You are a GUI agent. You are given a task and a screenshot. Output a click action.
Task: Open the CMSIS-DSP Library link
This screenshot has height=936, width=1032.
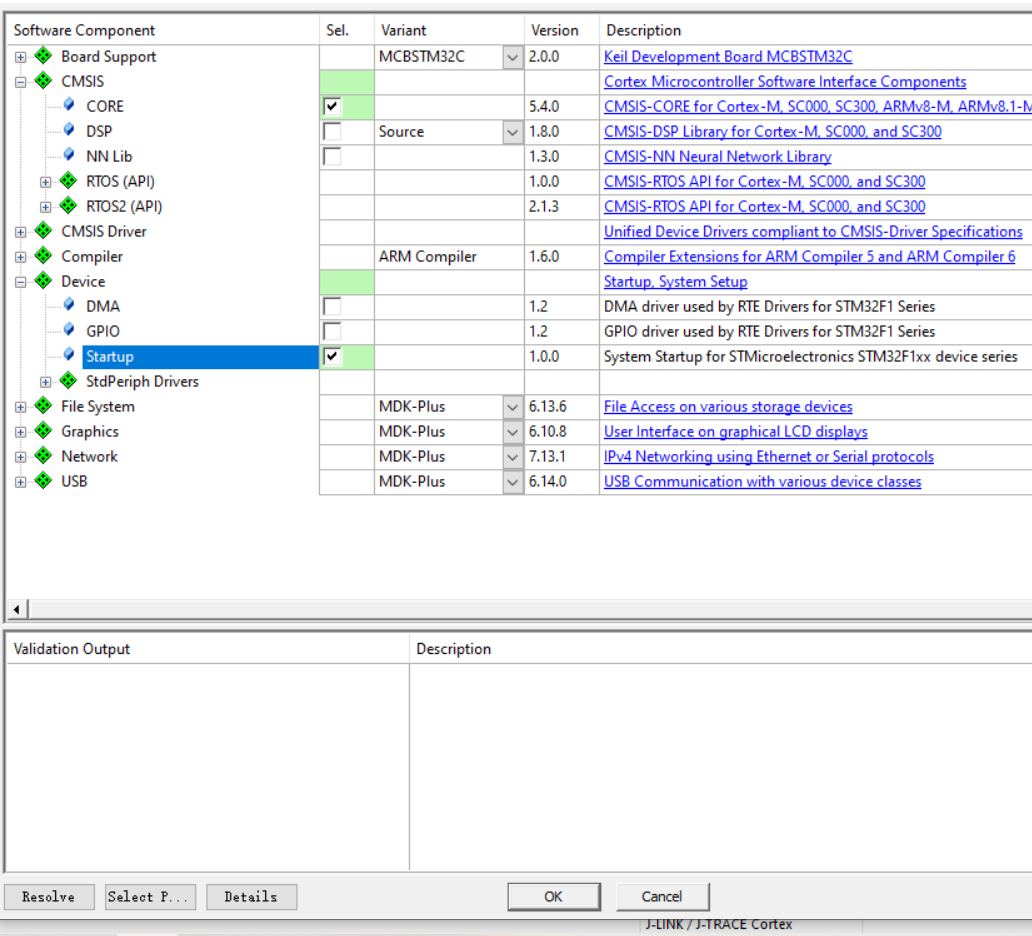click(x=773, y=132)
